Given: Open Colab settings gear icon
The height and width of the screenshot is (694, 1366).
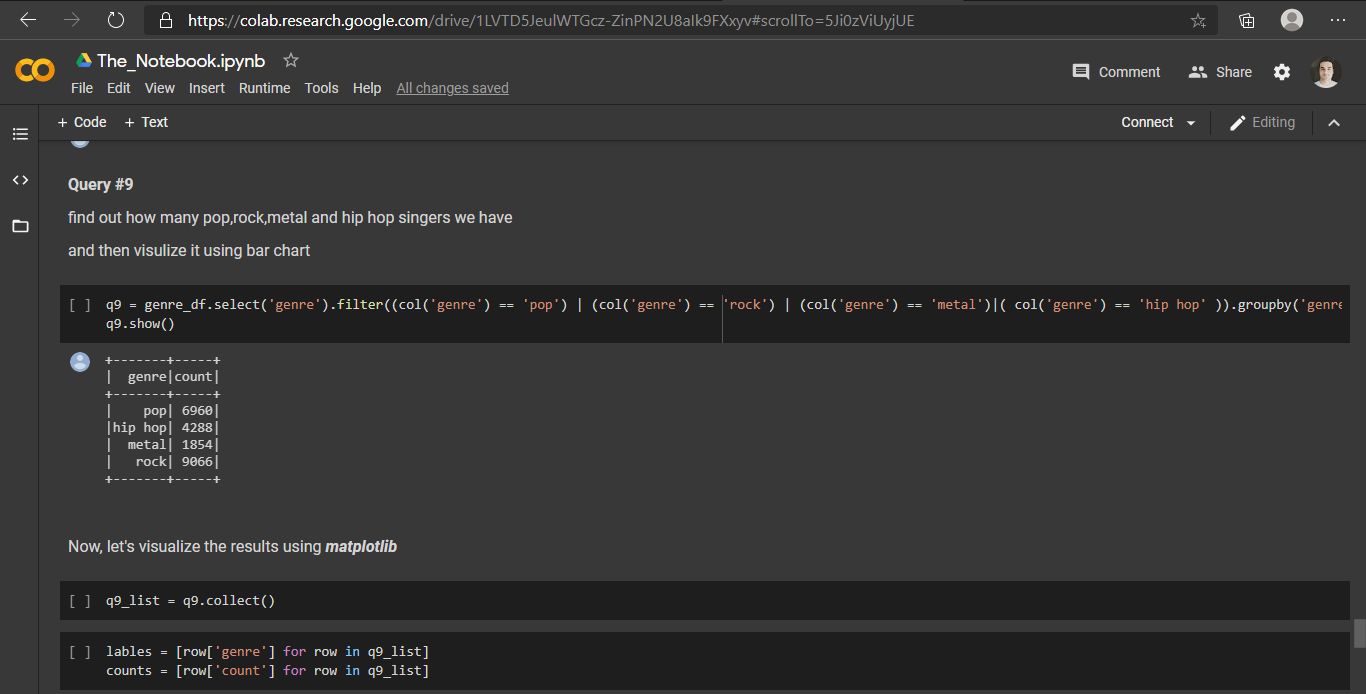Looking at the screenshot, I should (x=1282, y=72).
